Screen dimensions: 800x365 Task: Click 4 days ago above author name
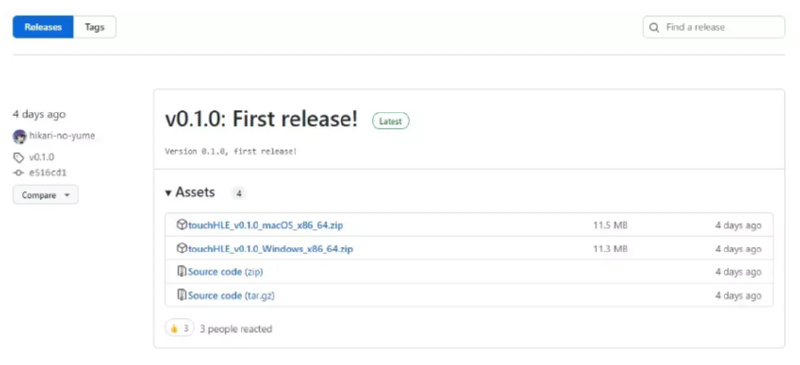(x=39, y=114)
